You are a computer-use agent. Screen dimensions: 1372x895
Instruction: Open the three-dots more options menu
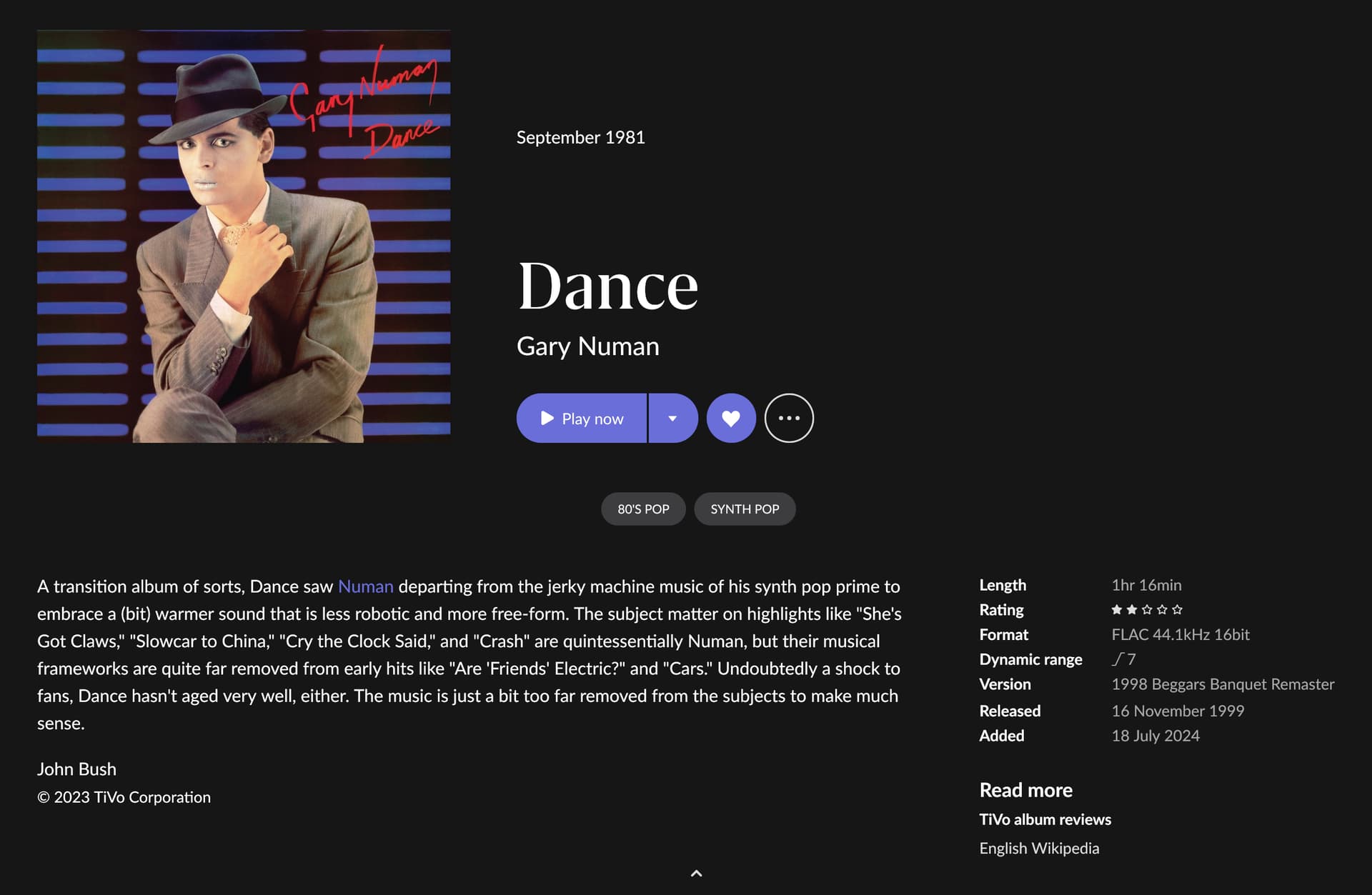click(x=789, y=418)
